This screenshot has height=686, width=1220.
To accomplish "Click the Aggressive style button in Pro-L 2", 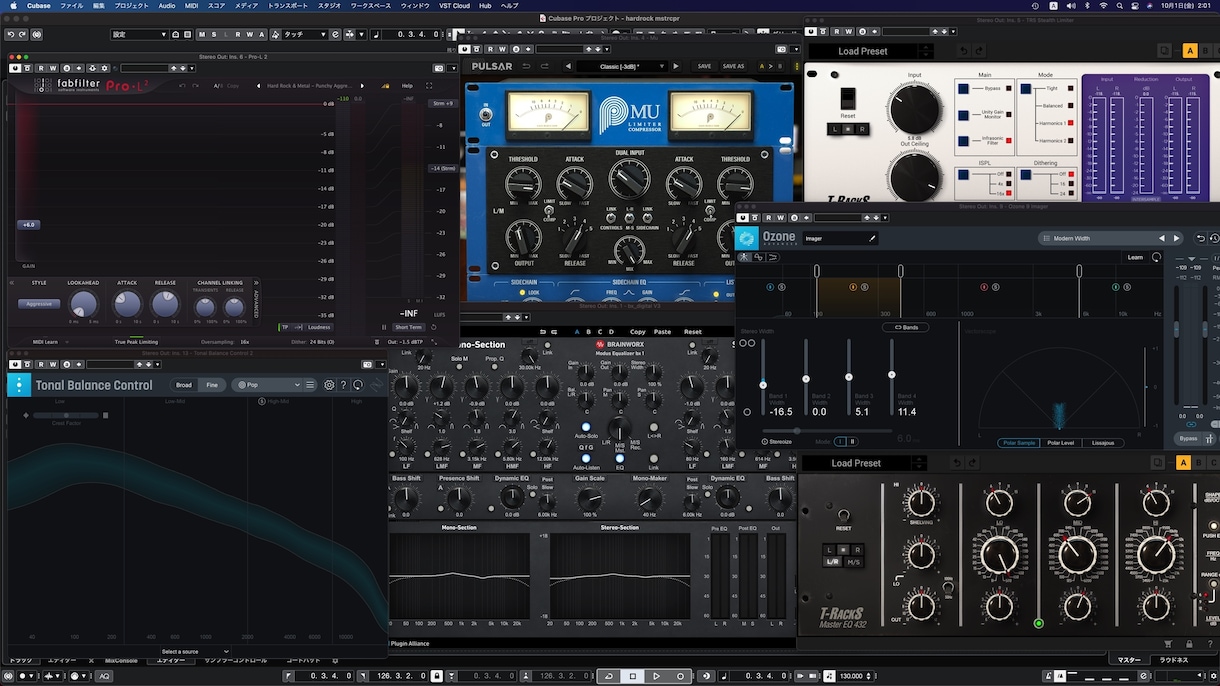I will click(x=39, y=304).
